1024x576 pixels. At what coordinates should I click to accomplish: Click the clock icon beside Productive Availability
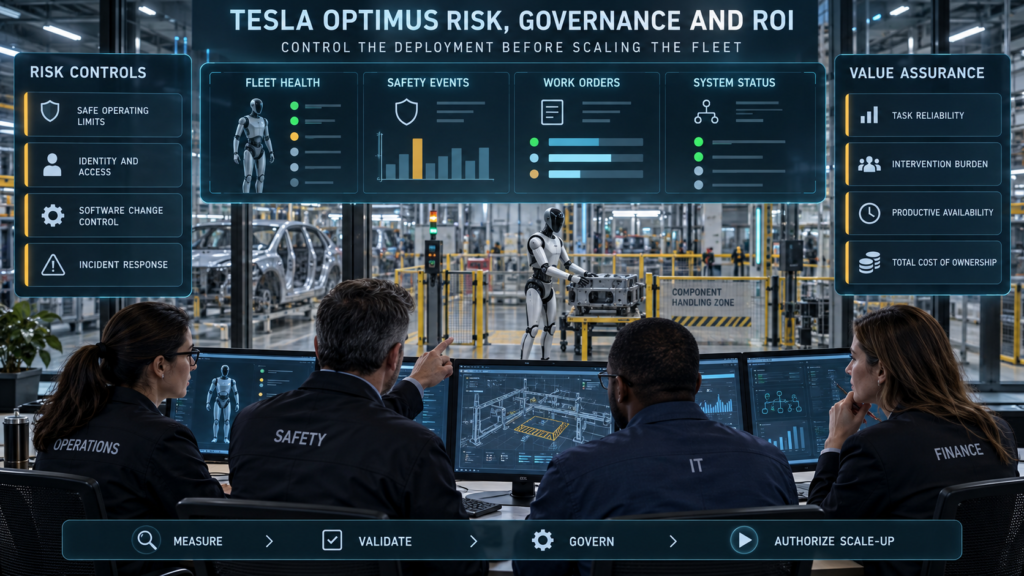(x=869, y=213)
